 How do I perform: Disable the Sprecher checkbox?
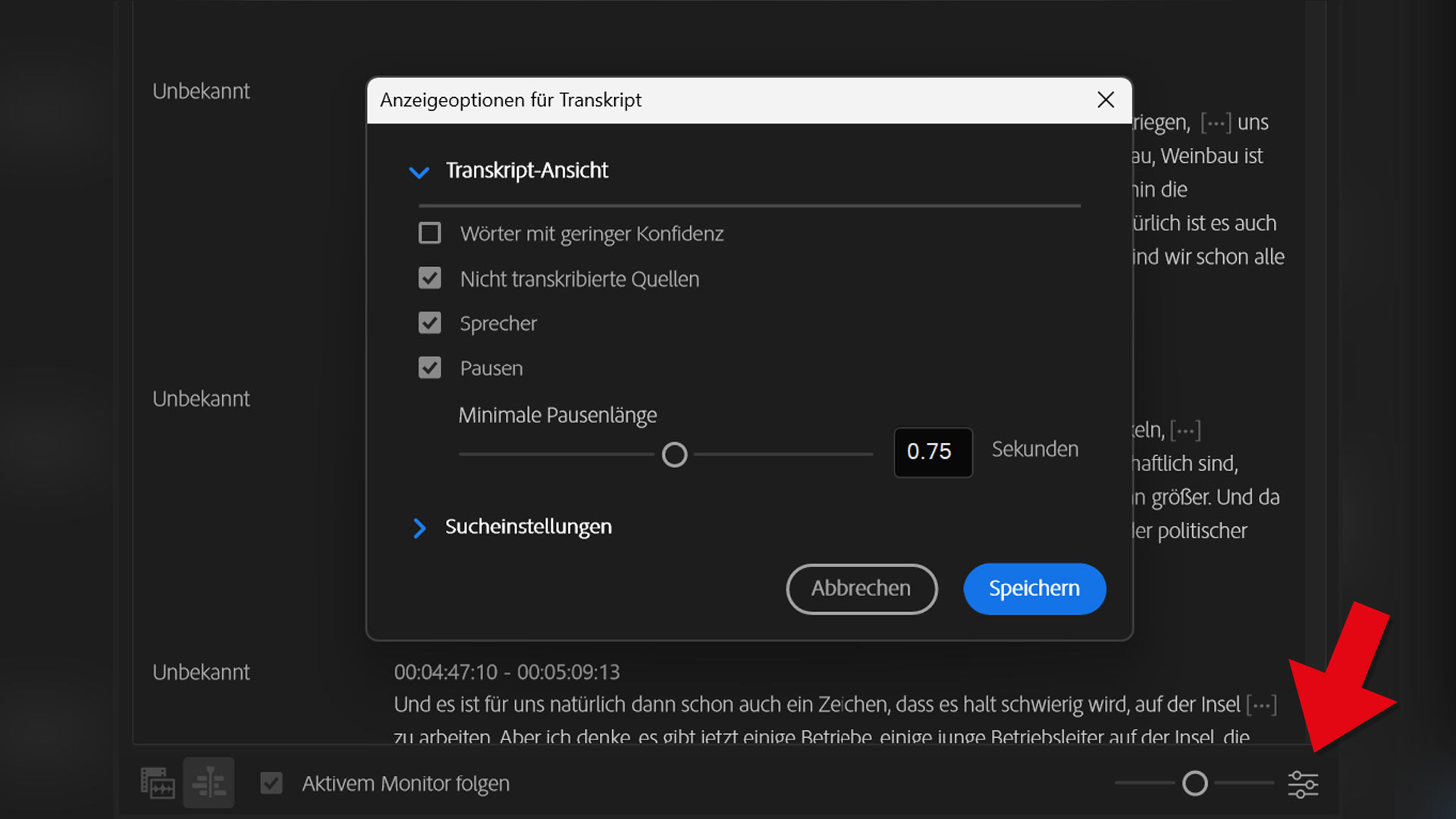pos(430,323)
